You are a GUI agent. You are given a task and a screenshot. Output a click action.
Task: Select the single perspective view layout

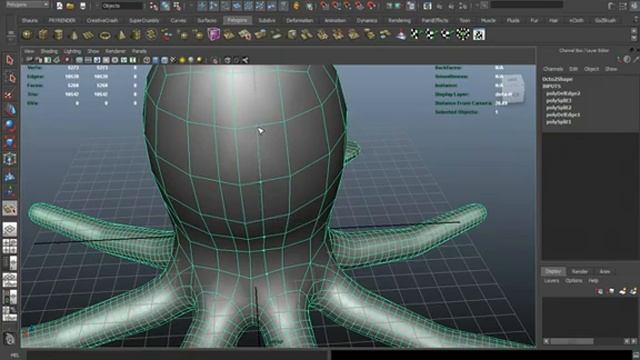click(9, 229)
